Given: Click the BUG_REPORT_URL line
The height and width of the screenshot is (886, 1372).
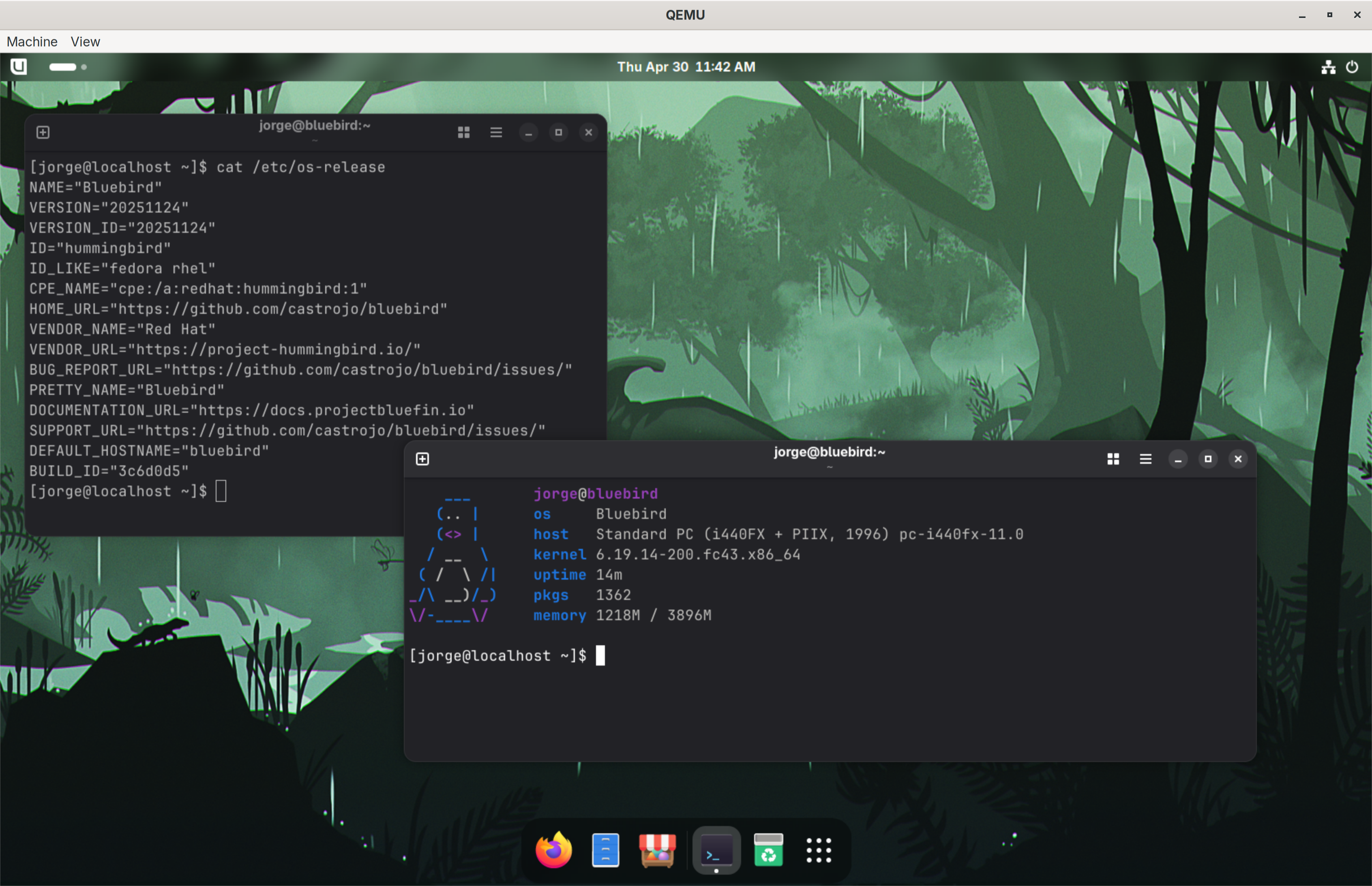Looking at the screenshot, I should 301,369.
